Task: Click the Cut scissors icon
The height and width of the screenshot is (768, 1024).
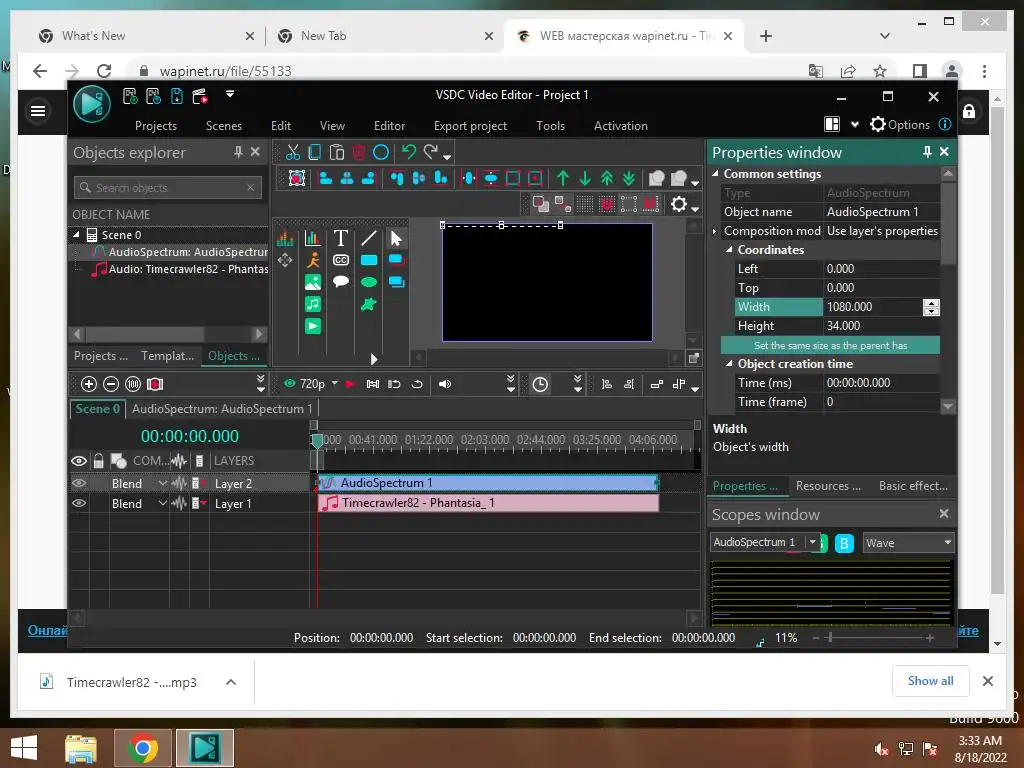Action: pos(293,152)
